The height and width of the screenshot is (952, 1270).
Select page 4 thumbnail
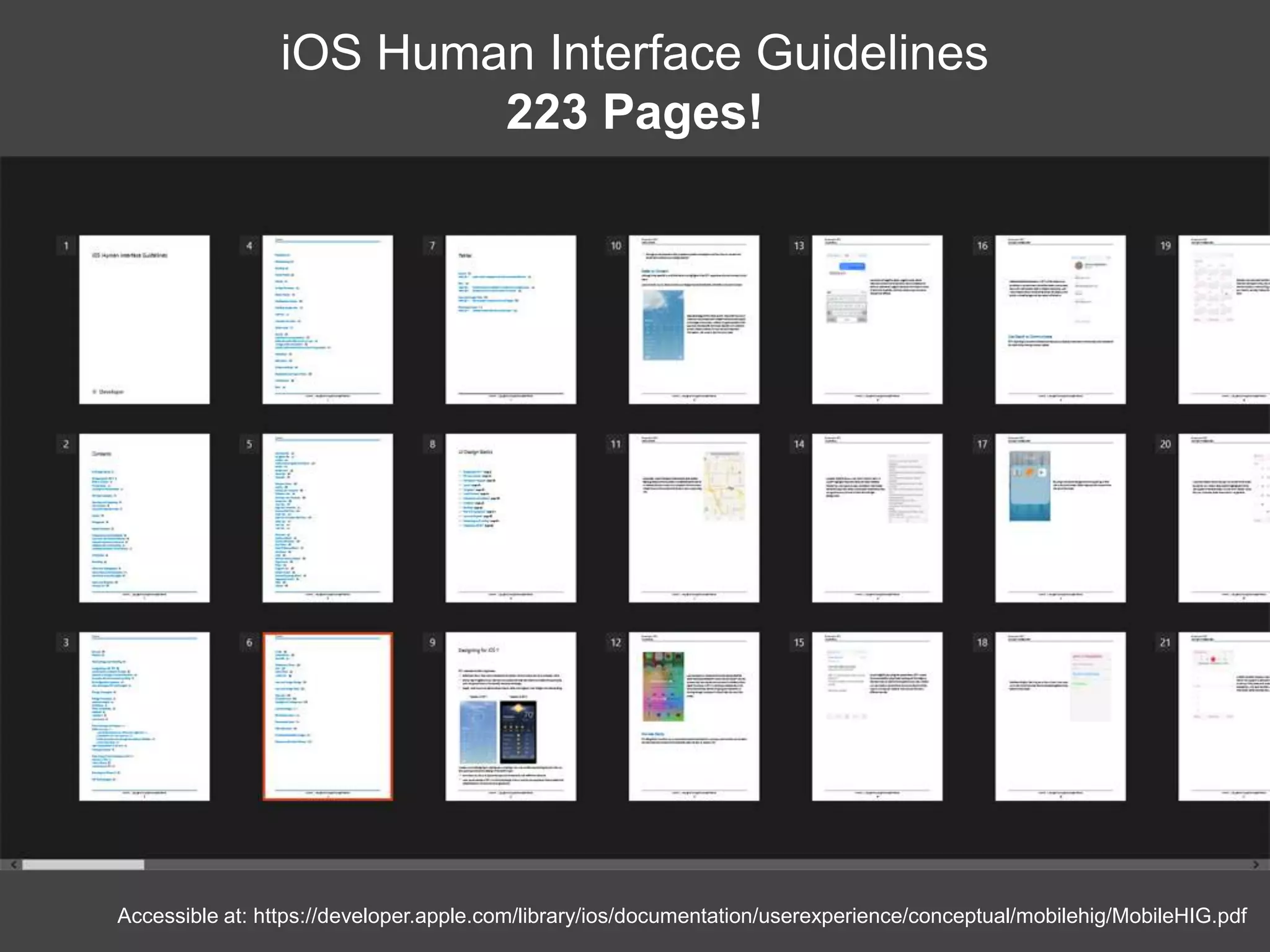(x=327, y=320)
